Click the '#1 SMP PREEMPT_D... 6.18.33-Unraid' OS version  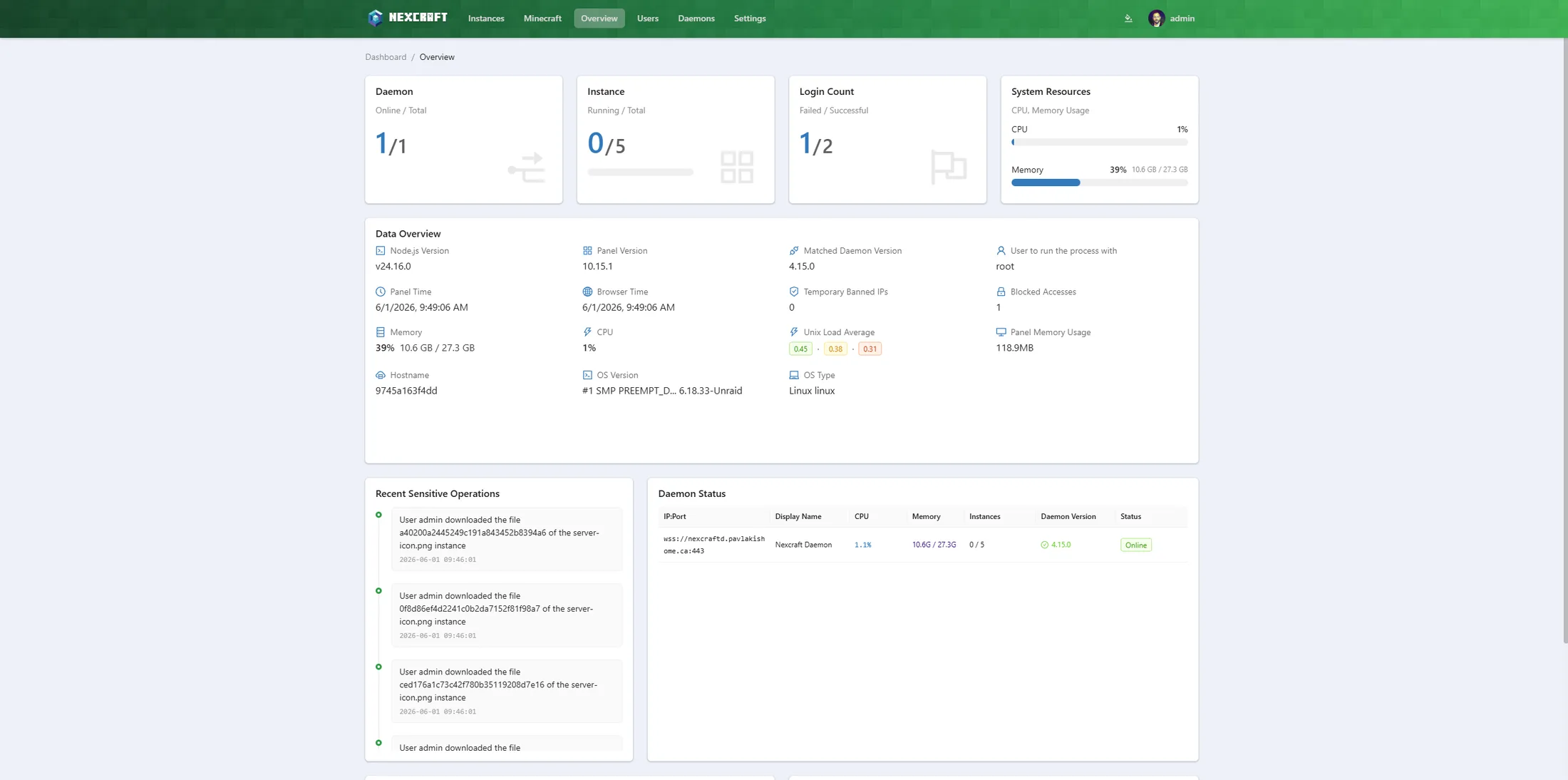662,391
